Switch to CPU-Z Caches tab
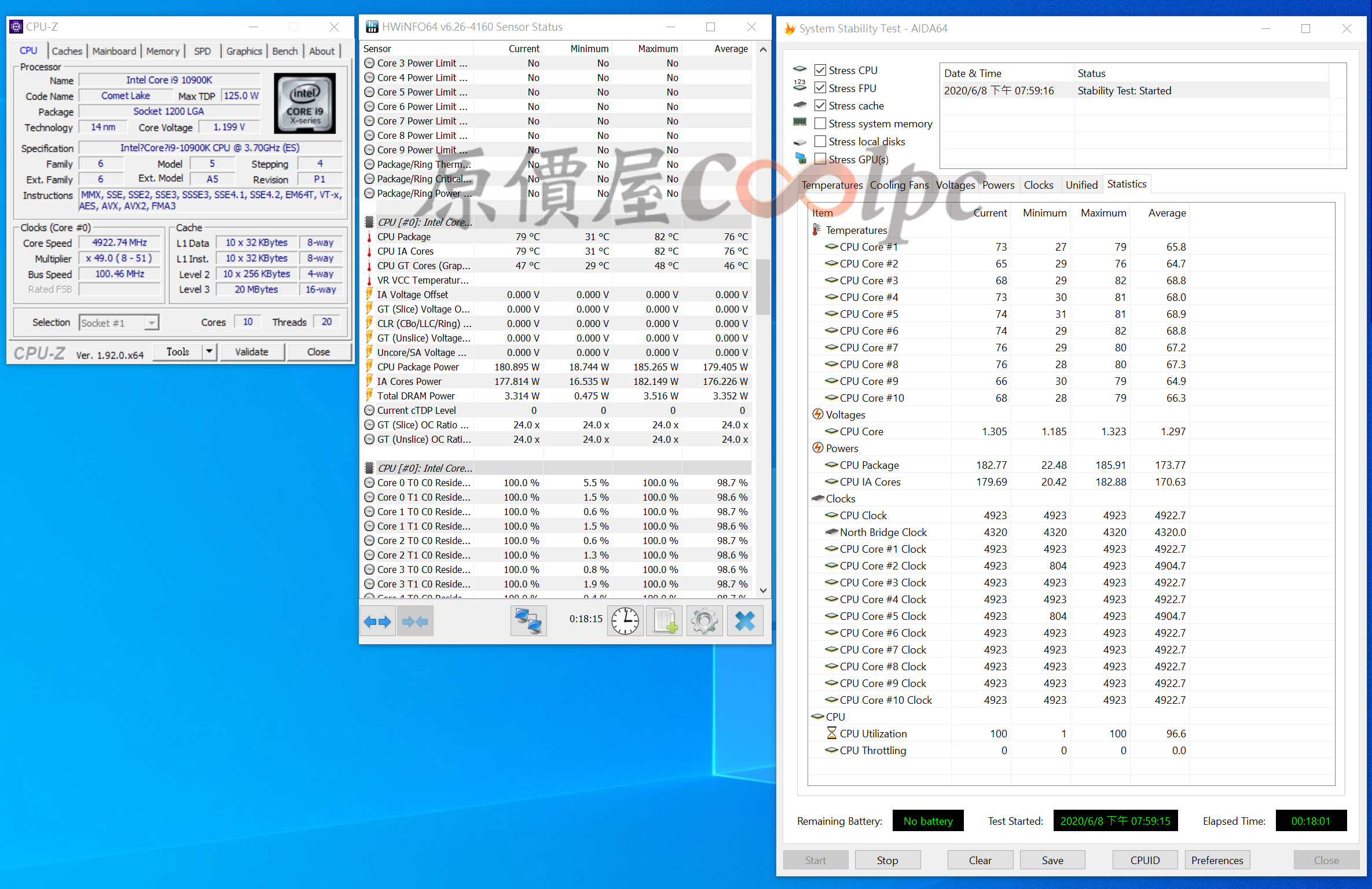This screenshot has width=1372, height=889. (67, 51)
